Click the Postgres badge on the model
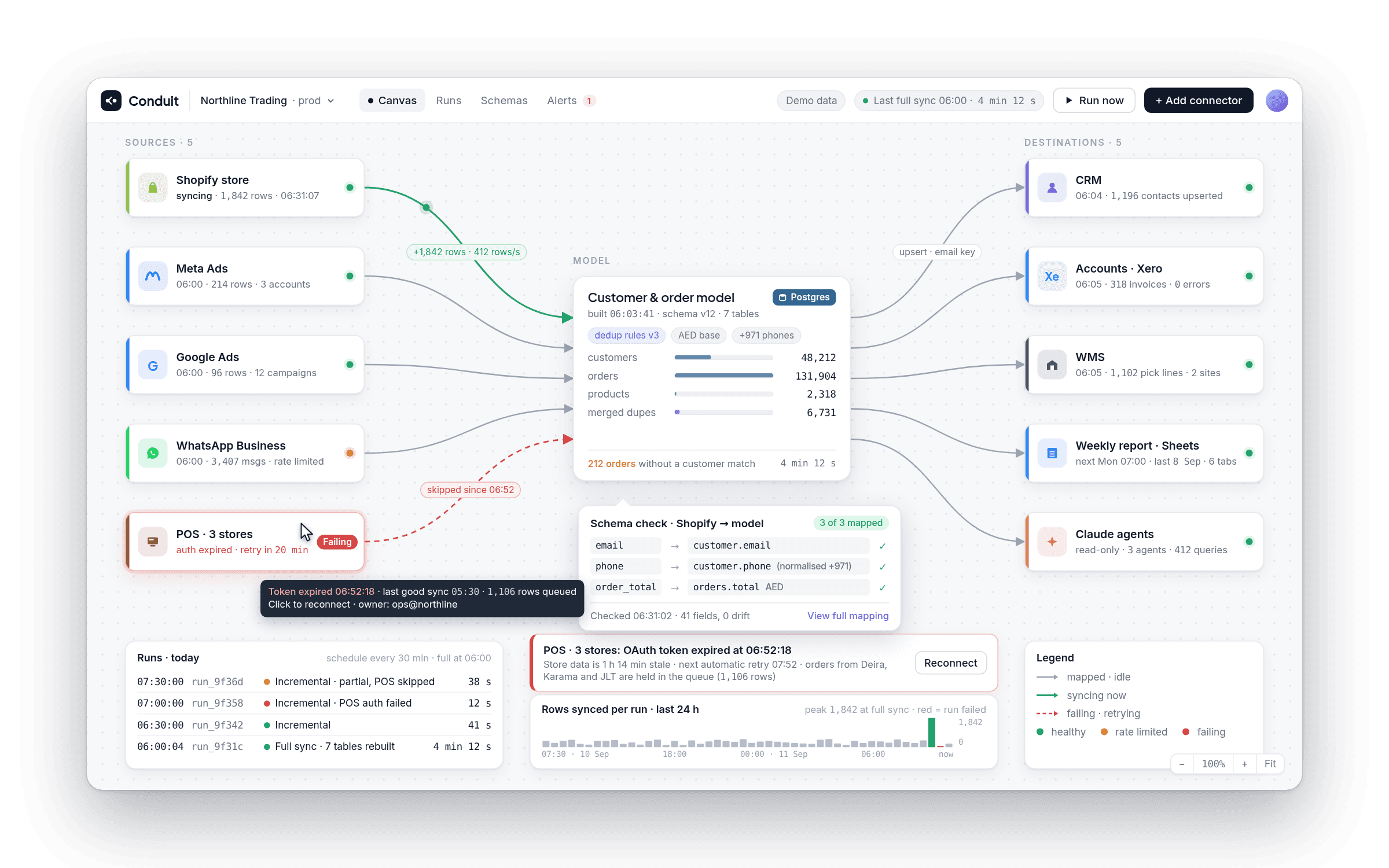 804,297
